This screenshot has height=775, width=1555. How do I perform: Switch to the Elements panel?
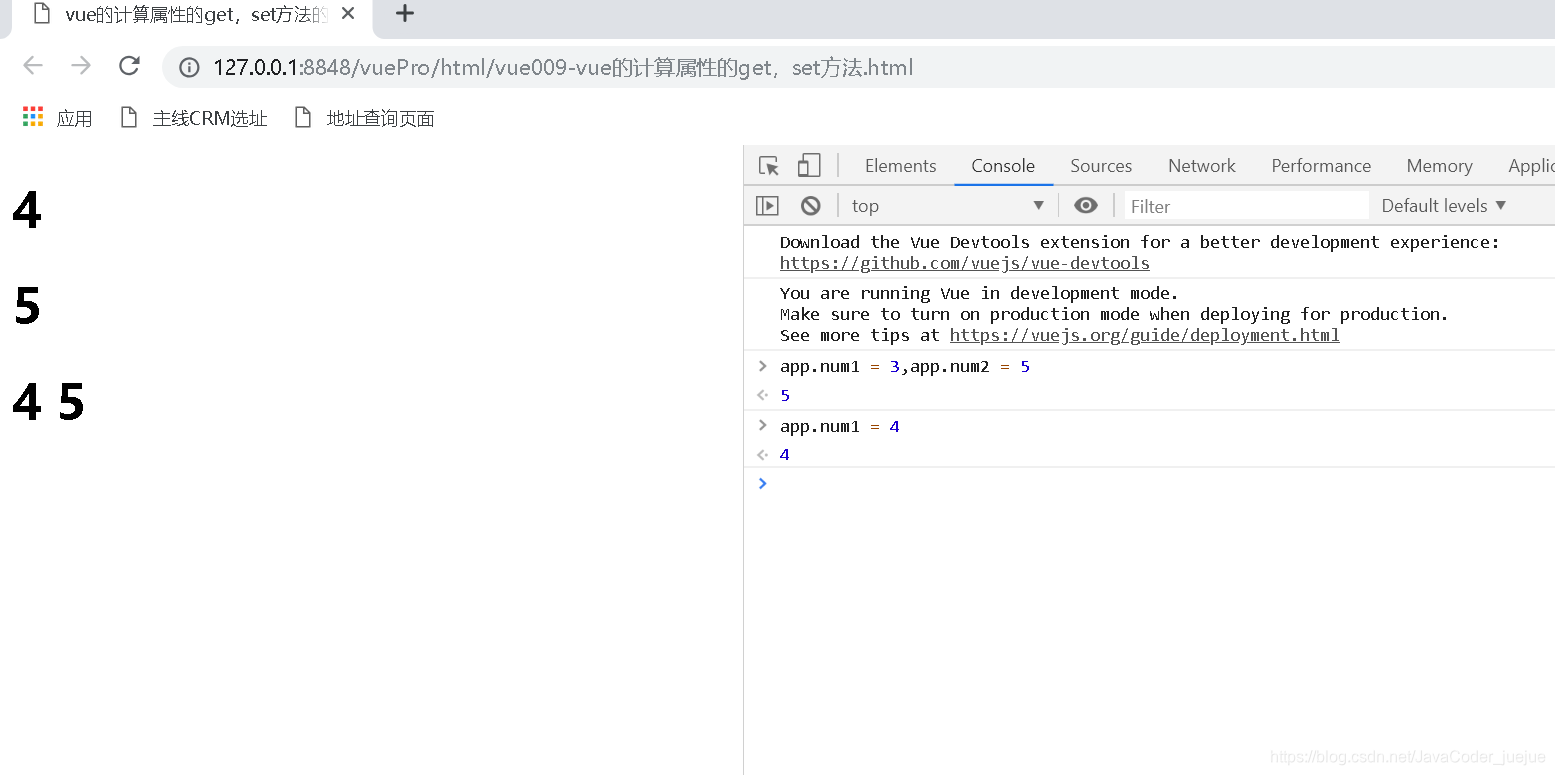[899, 165]
